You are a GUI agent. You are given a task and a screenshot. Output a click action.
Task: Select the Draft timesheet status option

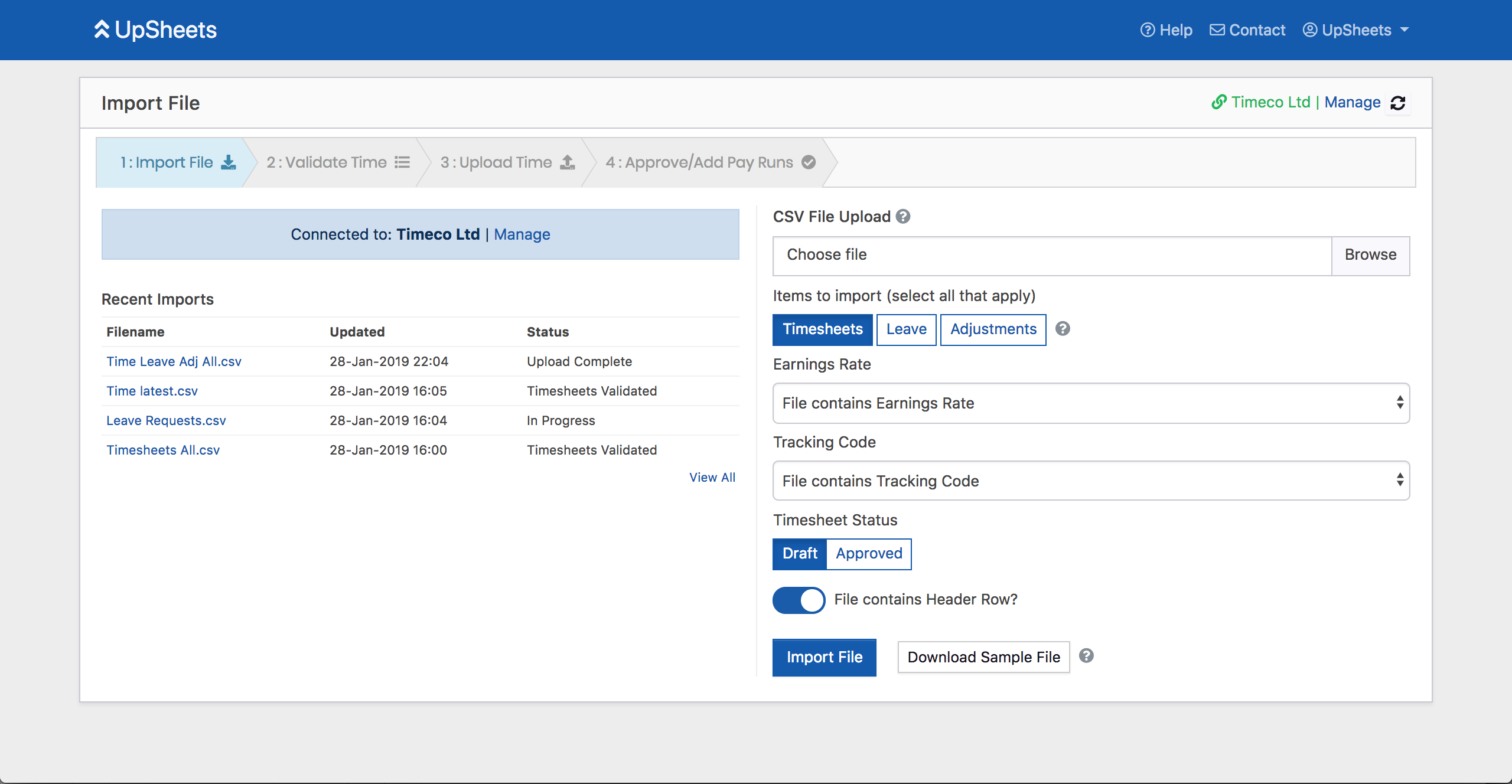coord(800,552)
